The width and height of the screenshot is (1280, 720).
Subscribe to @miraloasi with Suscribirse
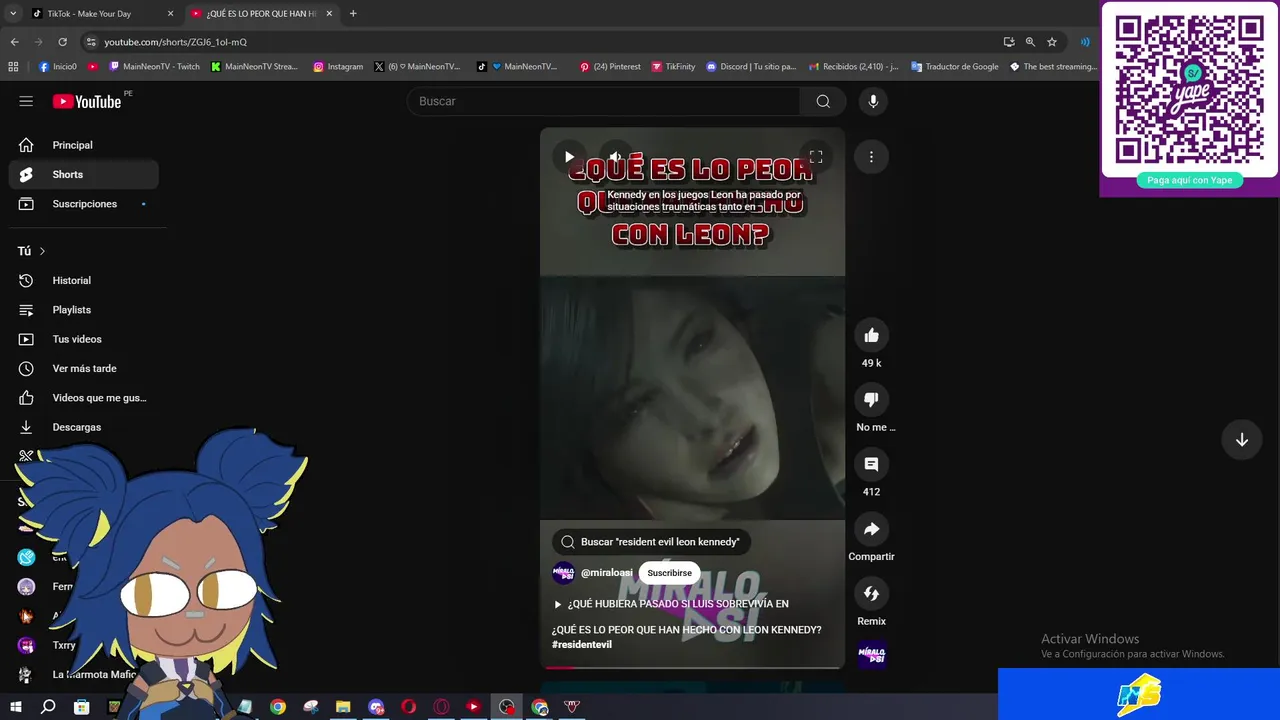[669, 573]
